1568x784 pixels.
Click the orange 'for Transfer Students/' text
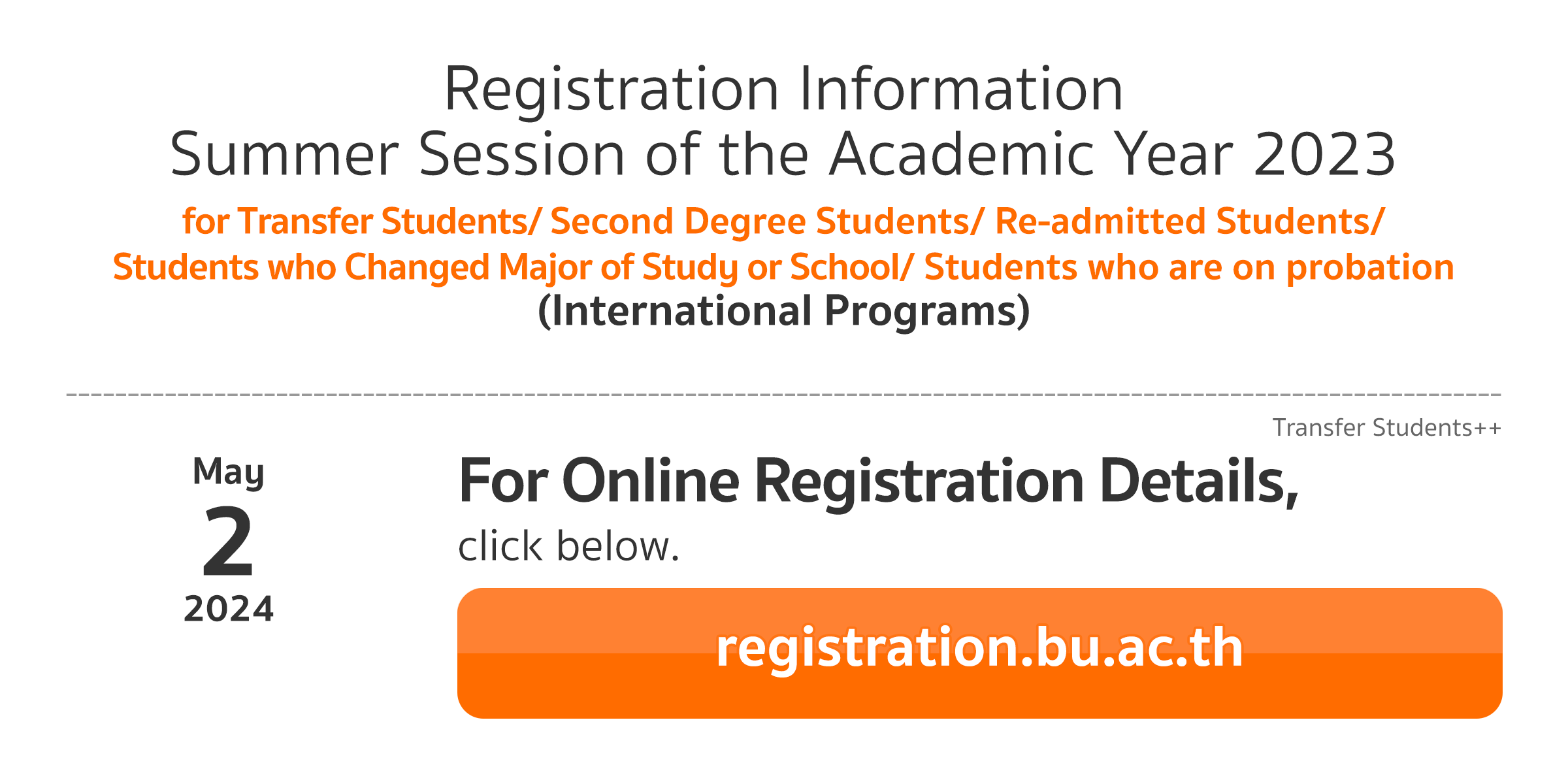click(x=361, y=221)
